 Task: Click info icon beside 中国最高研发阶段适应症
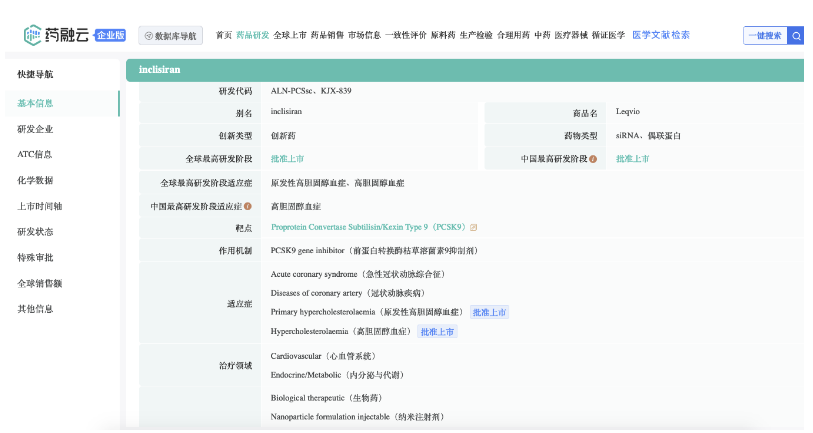(x=248, y=206)
